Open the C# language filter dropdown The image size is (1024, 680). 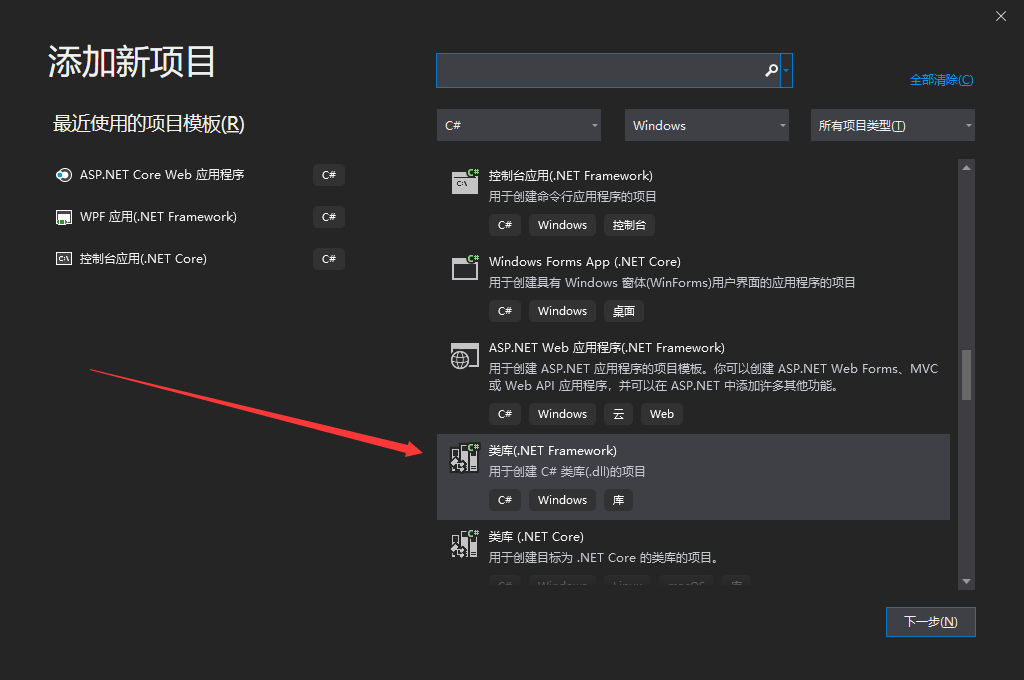tap(519, 125)
